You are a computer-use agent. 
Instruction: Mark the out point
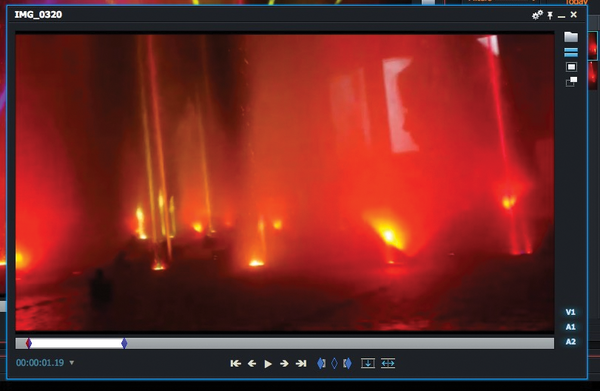(x=347, y=363)
